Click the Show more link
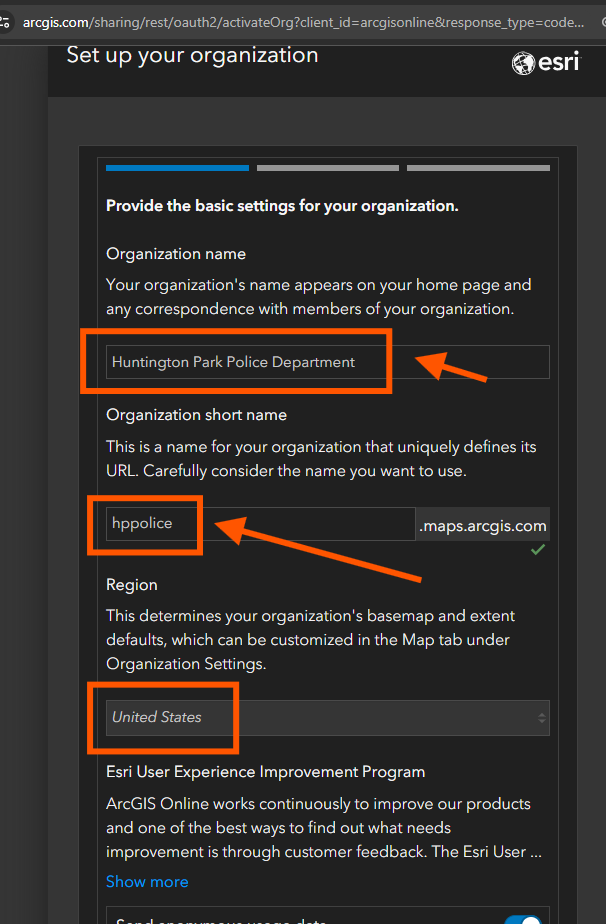Viewport: 606px width, 924px height. click(x=147, y=882)
